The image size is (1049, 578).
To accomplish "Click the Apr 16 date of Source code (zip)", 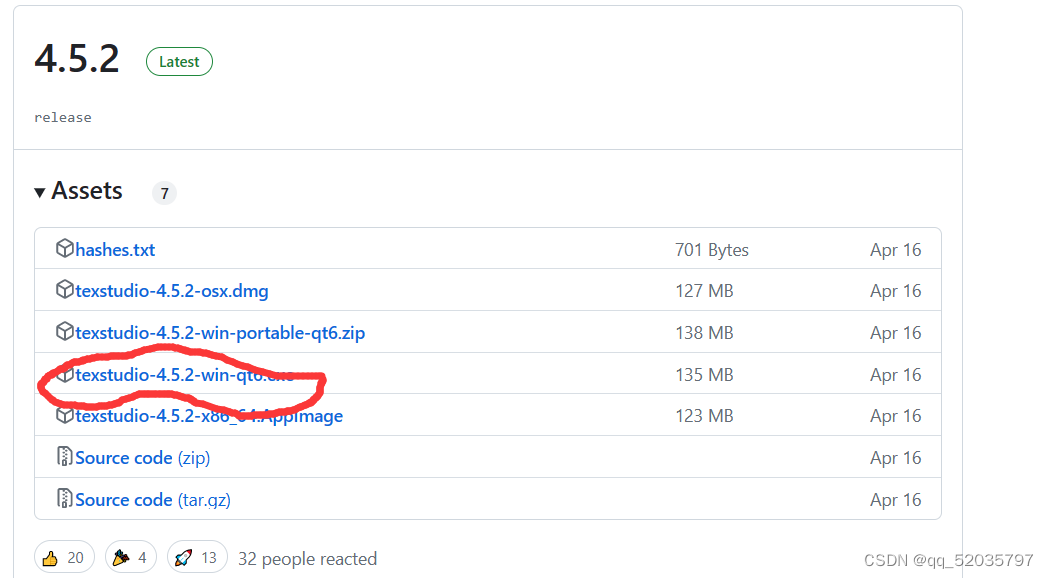I will (x=896, y=458).
